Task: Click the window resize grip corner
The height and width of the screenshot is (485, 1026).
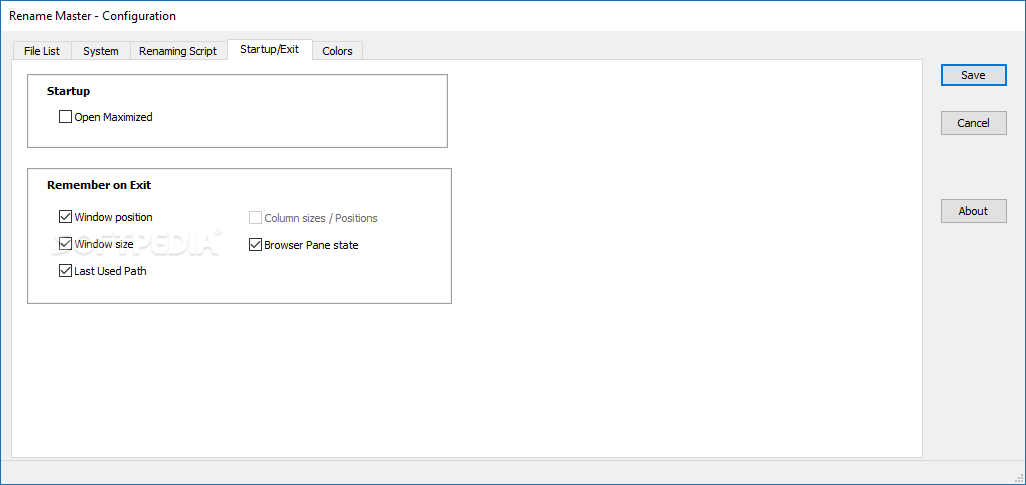Action: click(x=1017, y=476)
